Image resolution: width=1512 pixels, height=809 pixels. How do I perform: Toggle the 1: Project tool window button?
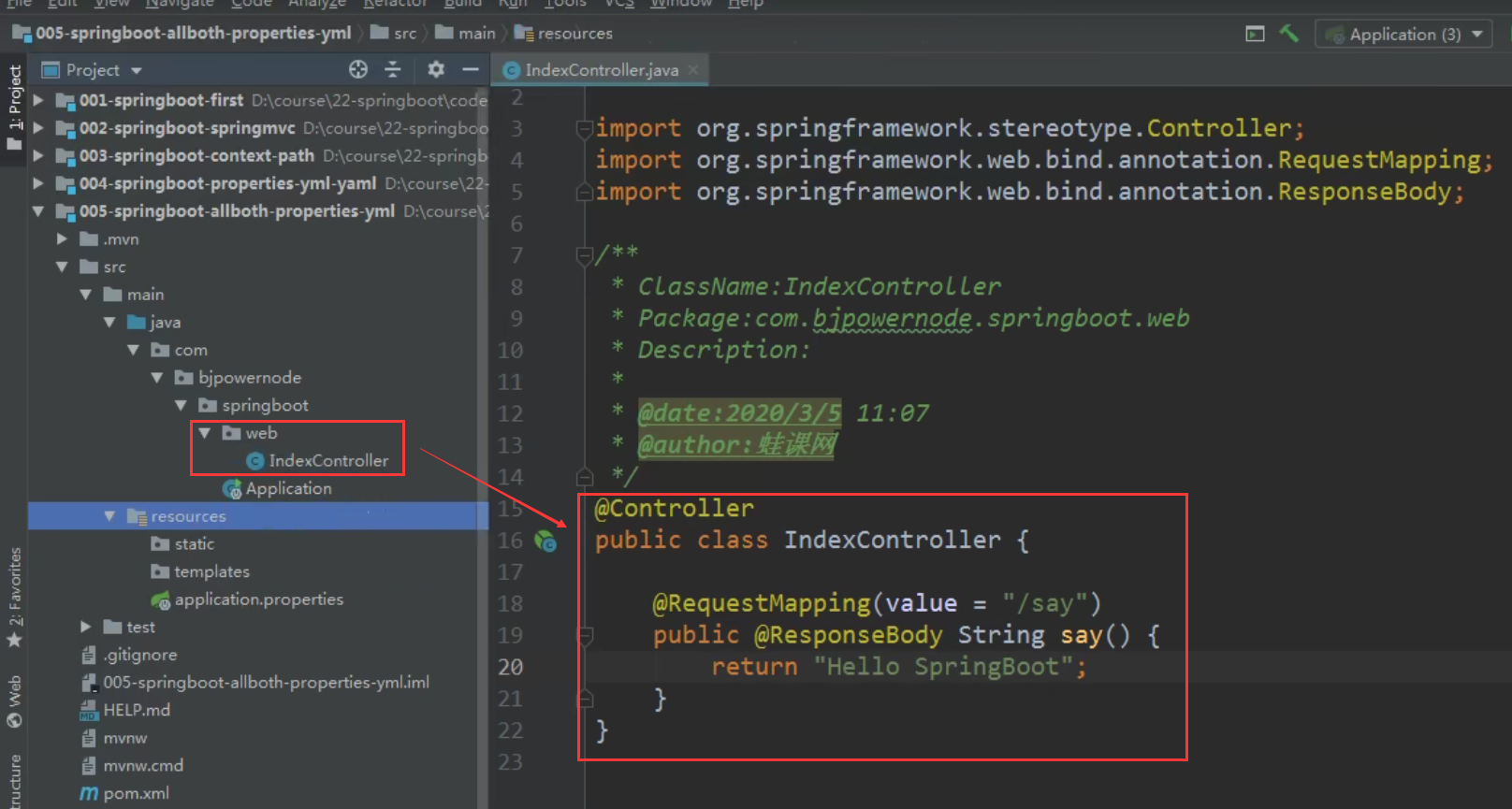point(14,108)
